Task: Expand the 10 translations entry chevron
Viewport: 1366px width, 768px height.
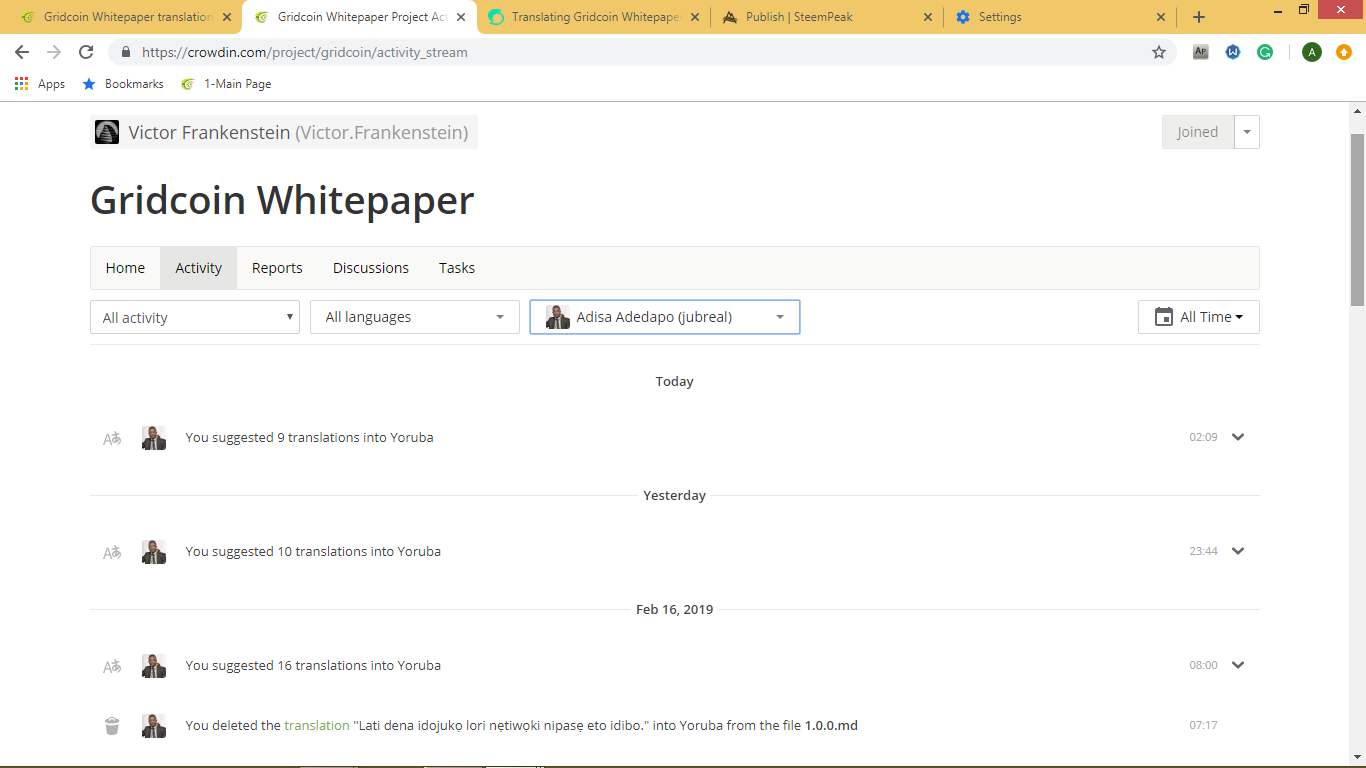Action: point(1238,551)
